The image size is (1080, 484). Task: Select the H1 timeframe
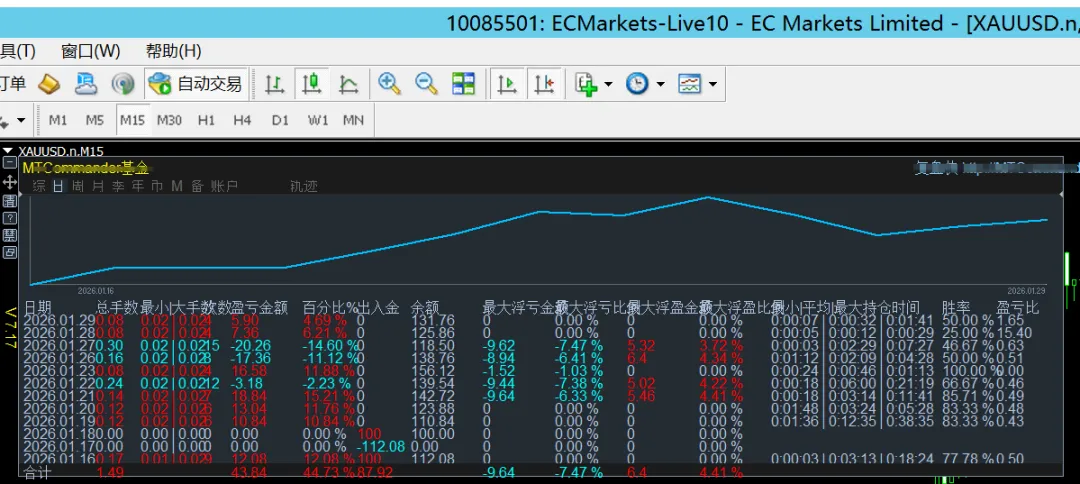click(206, 120)
